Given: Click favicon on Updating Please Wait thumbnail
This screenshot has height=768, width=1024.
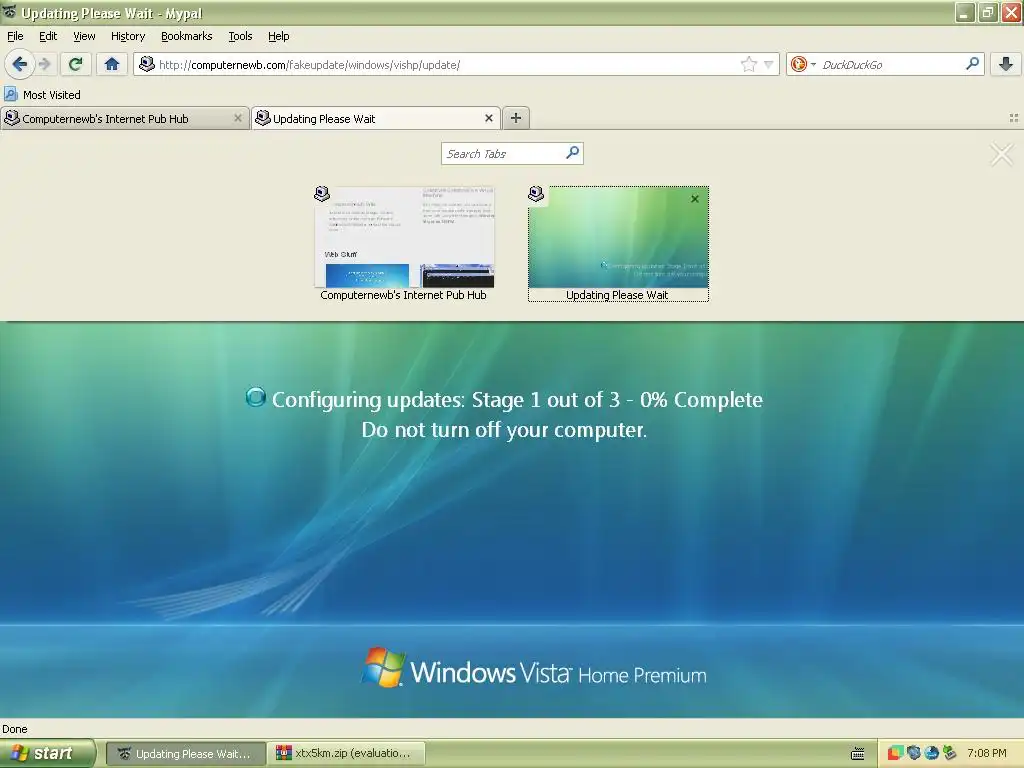Looking at the screenshot, I should (x=536, y=193).
